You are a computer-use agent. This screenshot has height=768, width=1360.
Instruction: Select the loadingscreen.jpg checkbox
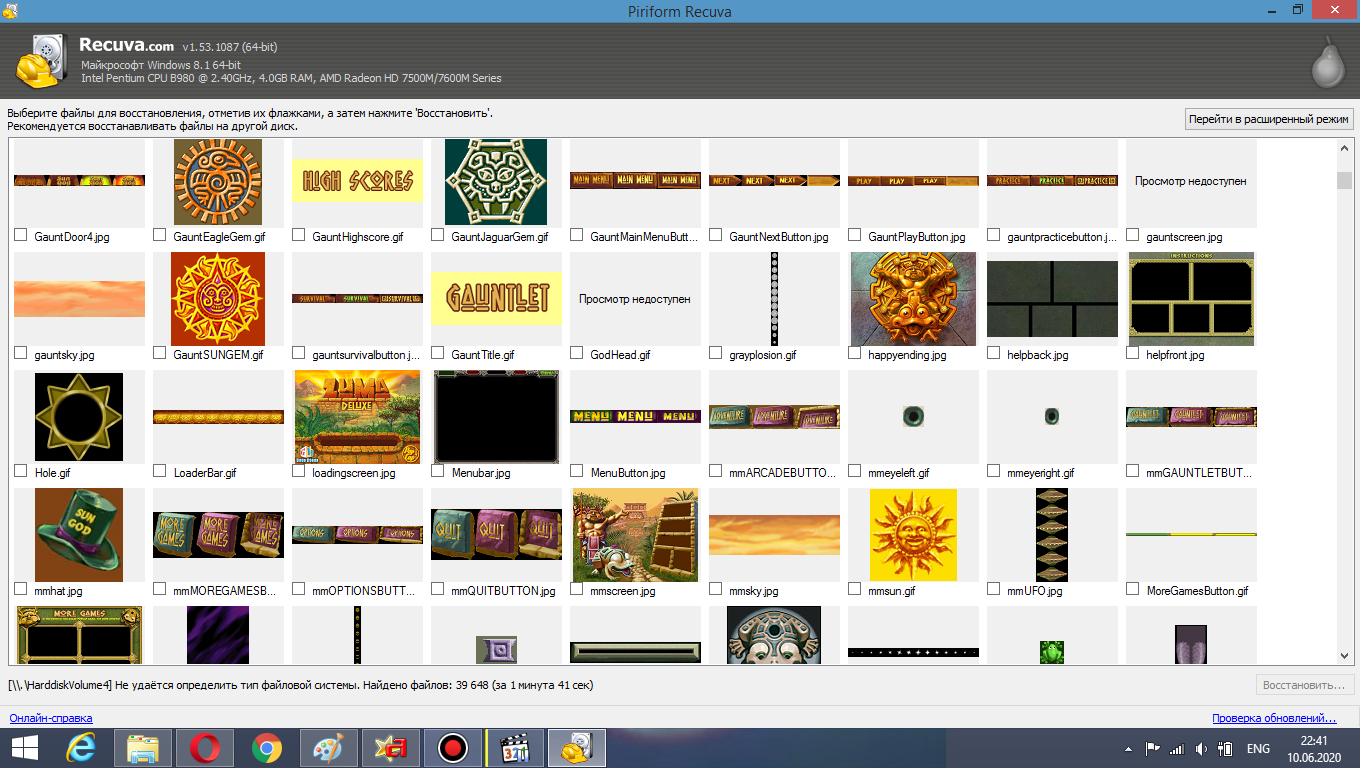[x=299, y=471]
